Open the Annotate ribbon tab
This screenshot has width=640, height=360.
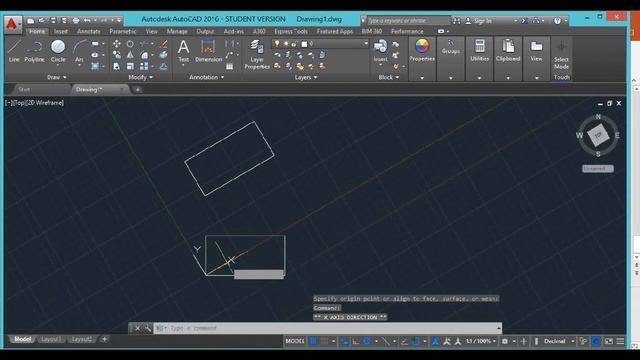click(89, 31)
